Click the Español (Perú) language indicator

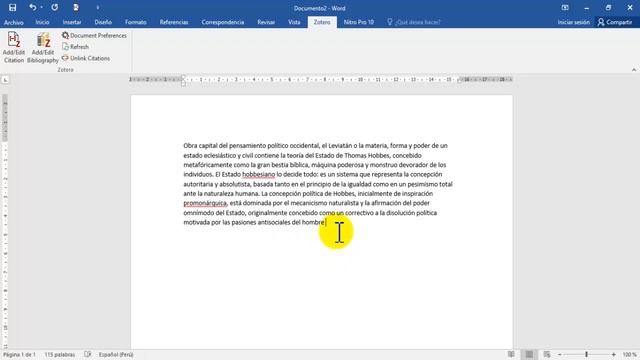pos(116,355)
